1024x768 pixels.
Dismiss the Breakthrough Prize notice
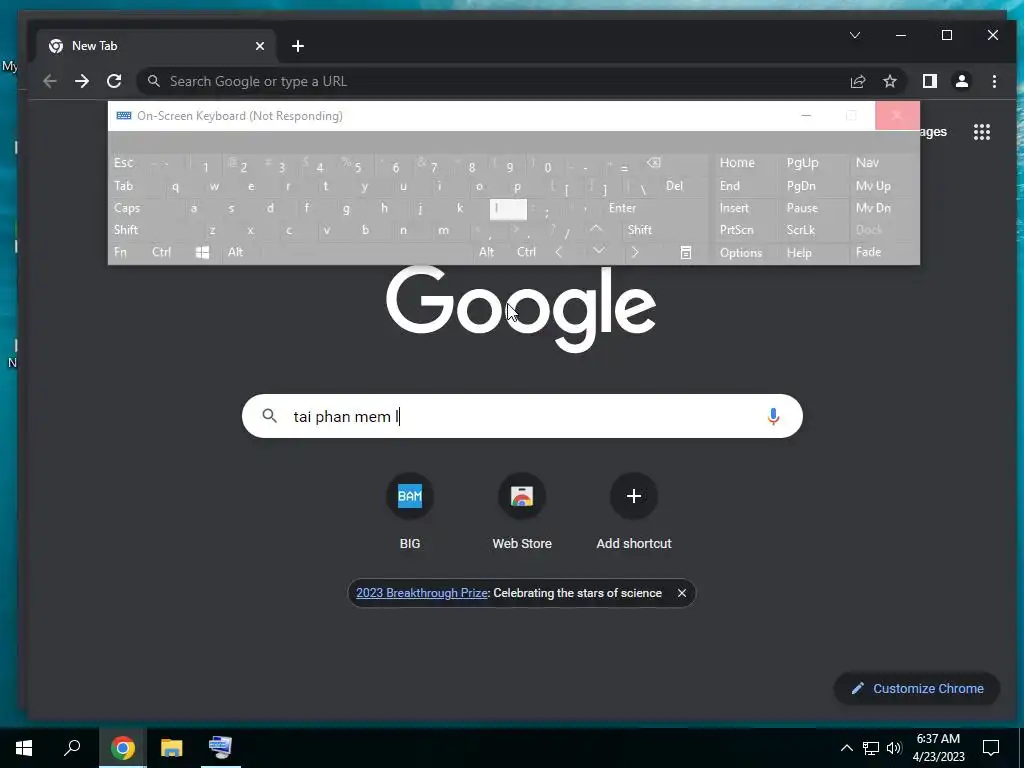pyautogui.click(x=682, y=593)
